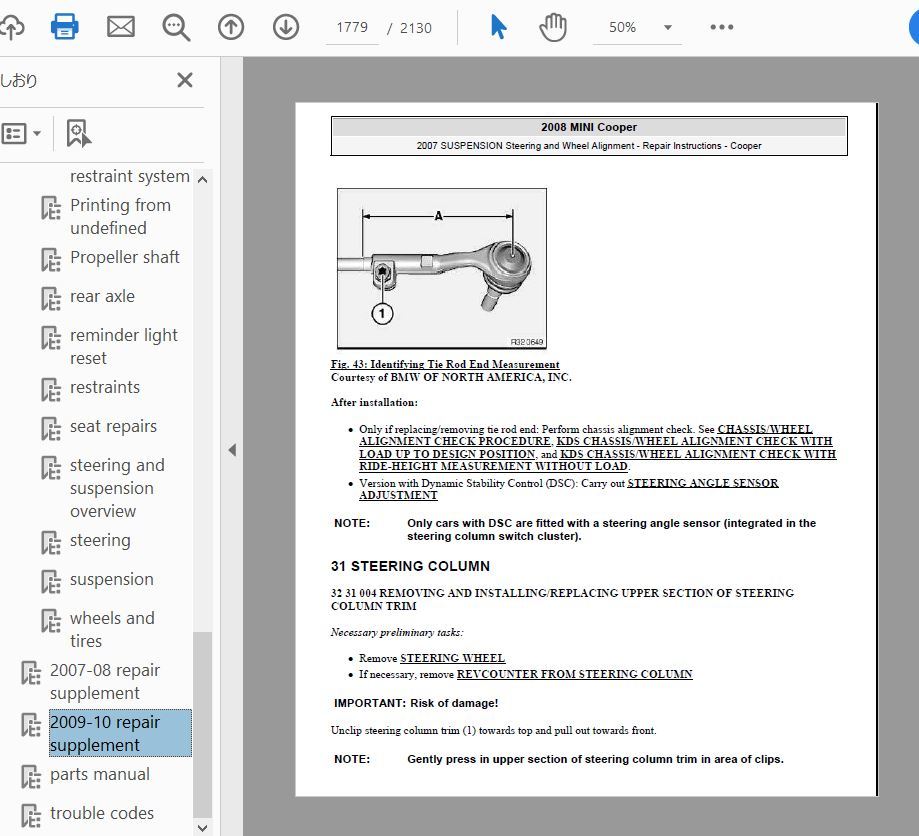Open the 2007-08 repair supplement bookmark
Viewport: 919px width, 836px height.
click(105, 681)
